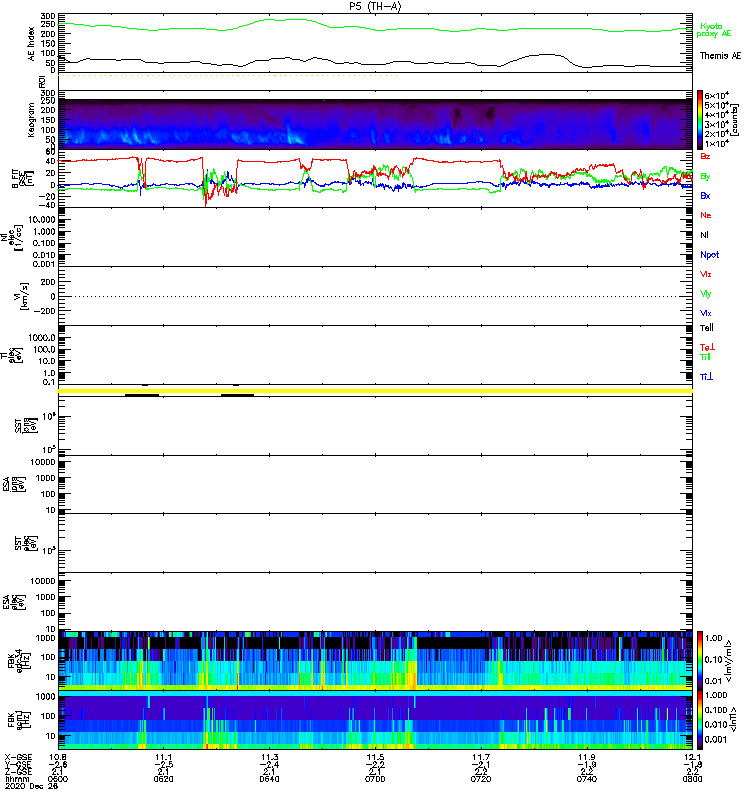The image size is (750, 800).
Task: Click the Keogram counts color bar
Action: tap(701, 119)
